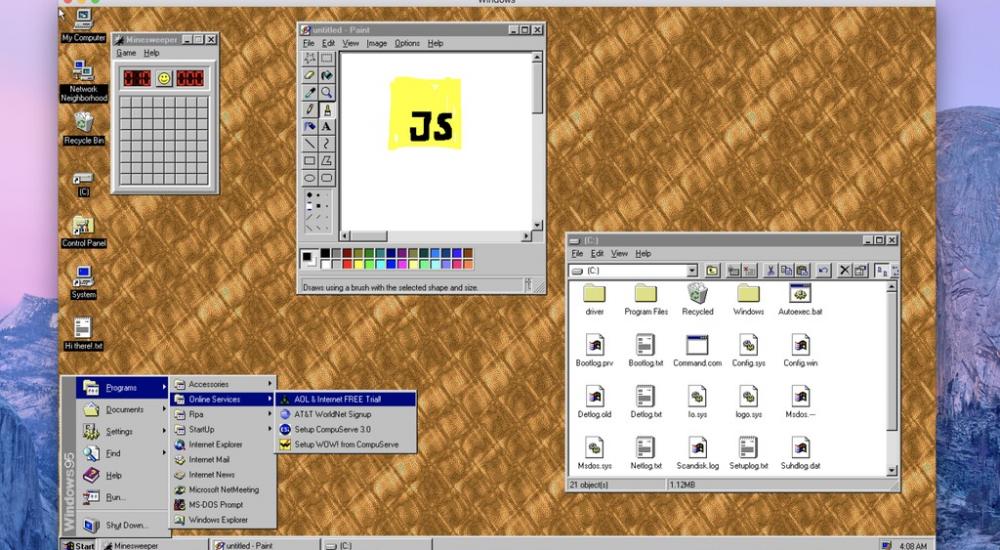This screenshot has width=1000, height=550.
Task: Pick the yellow color swatch in Paint palette
Action: 357,265
